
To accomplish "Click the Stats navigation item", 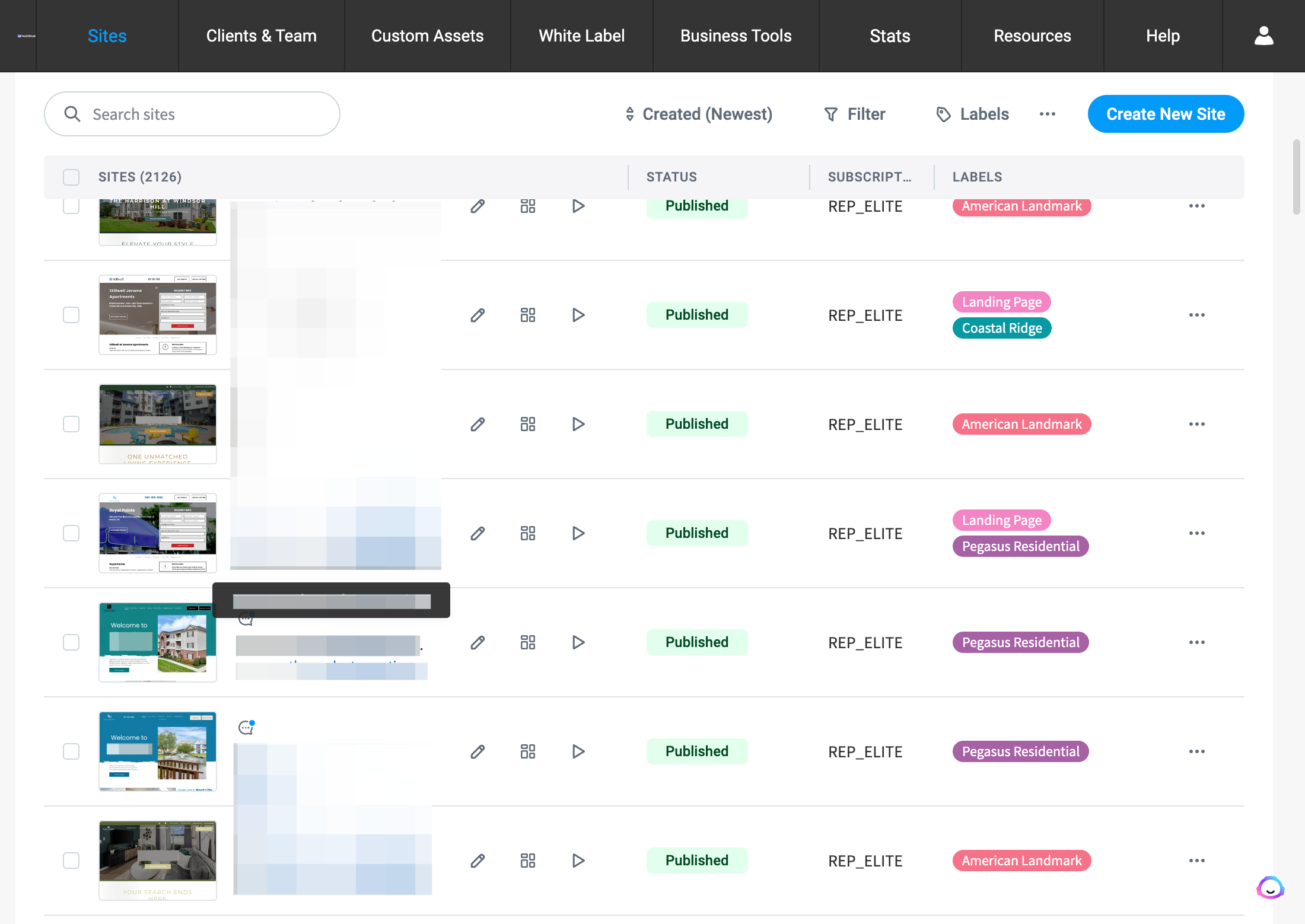I will (890, 36).
